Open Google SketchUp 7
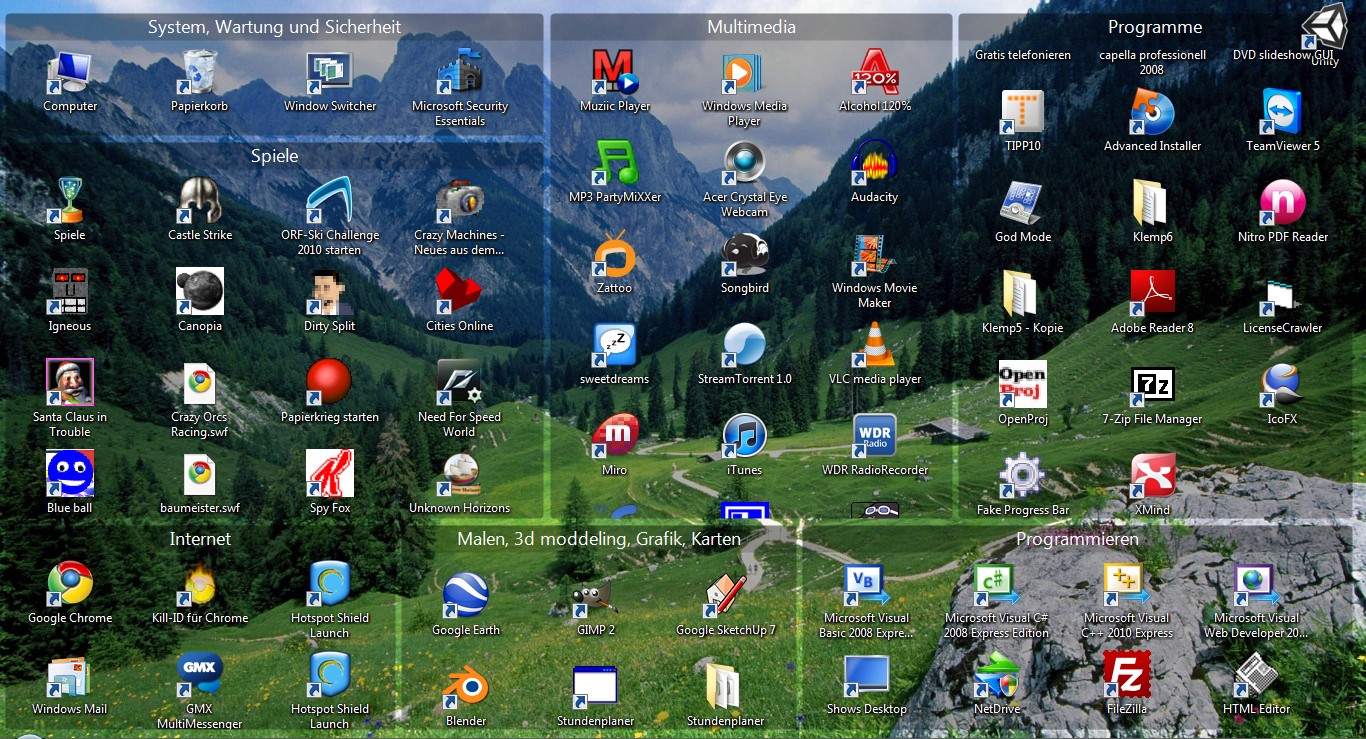 (x=724, y=595)
